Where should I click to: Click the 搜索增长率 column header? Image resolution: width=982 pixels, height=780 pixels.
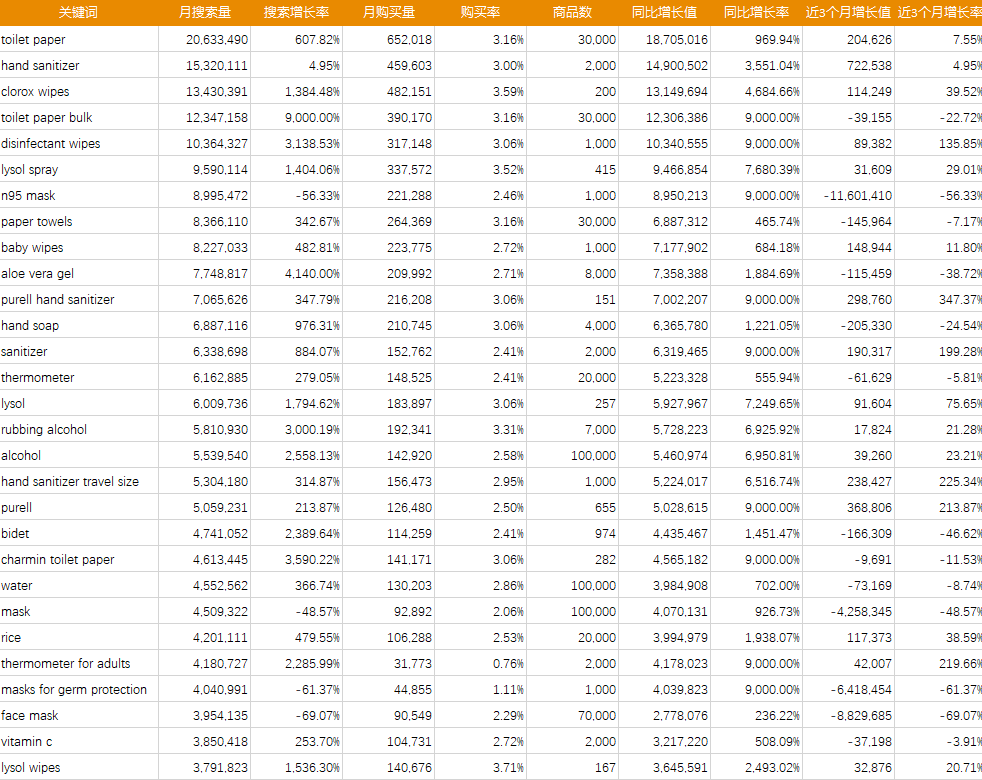click(x=296, y=13)
